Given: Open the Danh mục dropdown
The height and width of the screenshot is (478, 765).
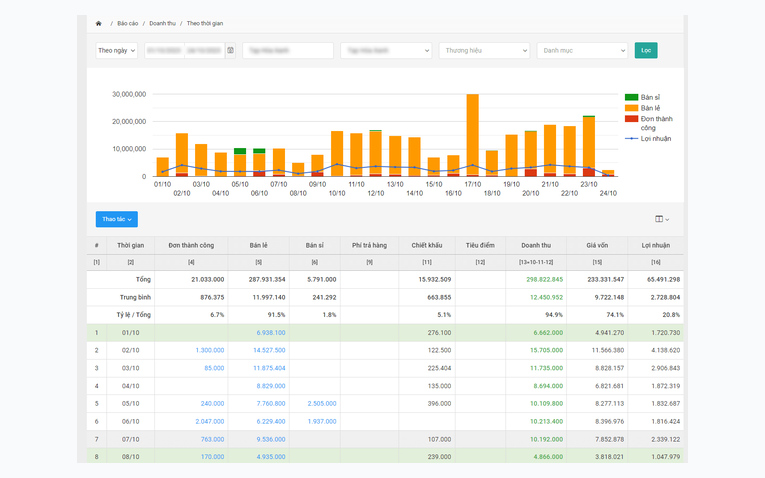Looking at the screenshot, I should [582, 50].
